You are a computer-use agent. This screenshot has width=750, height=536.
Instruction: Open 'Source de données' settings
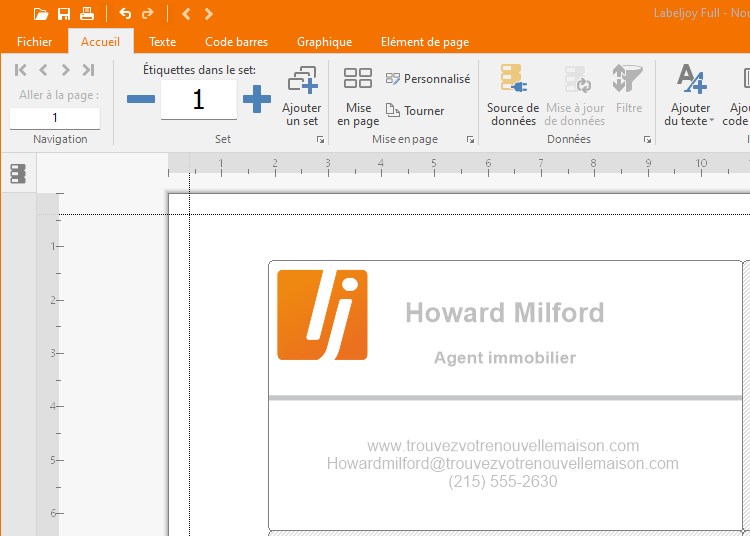(513, 96)
